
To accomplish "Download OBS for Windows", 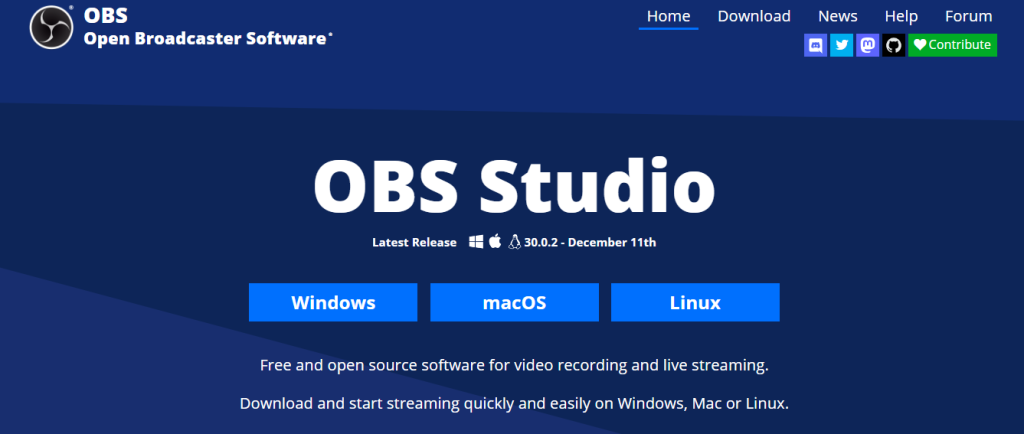I will (333, 302).
